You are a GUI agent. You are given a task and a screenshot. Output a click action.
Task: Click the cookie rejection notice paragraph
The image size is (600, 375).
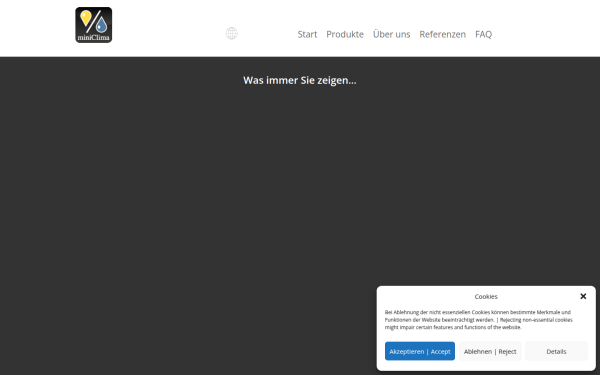click(479, 320)
